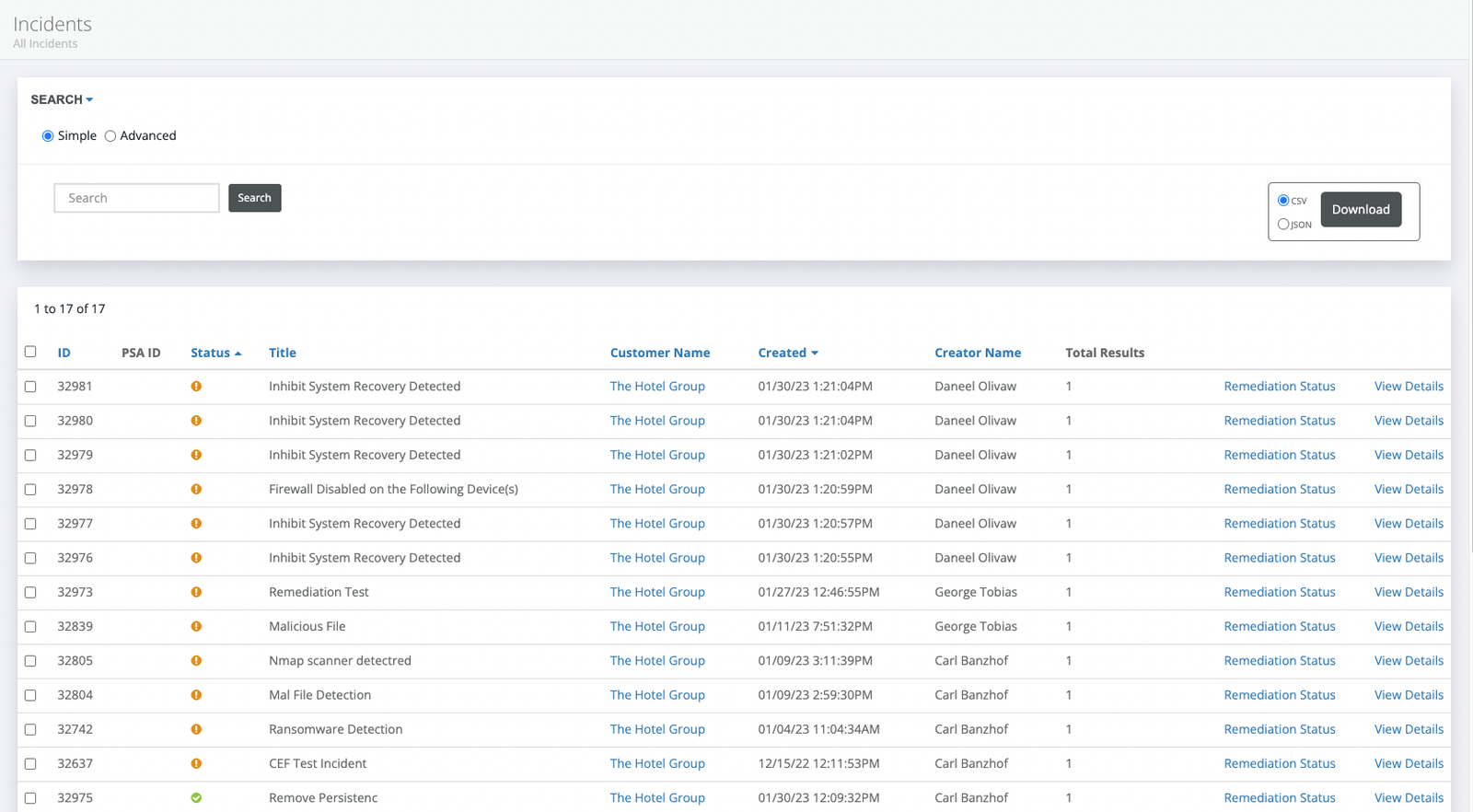Click orange status icon for incident 32637
The image size is (1473, 812).
click(196, 763)
